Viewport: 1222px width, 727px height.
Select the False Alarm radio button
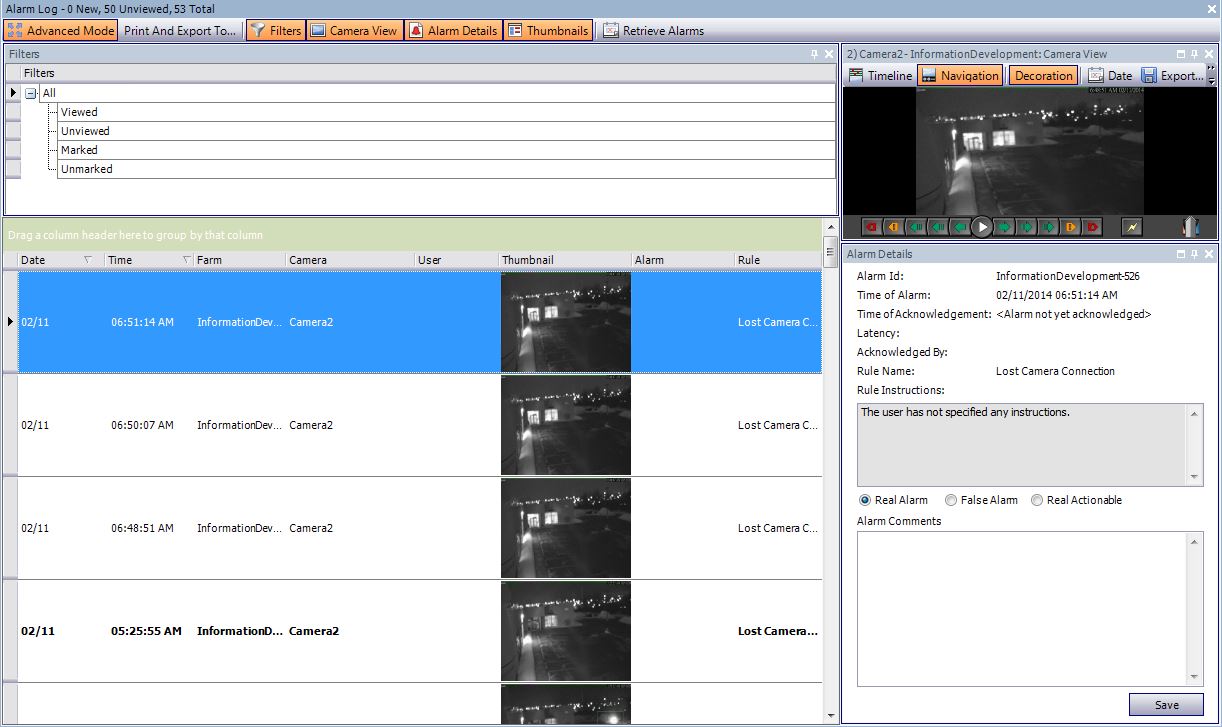point(951,500)
